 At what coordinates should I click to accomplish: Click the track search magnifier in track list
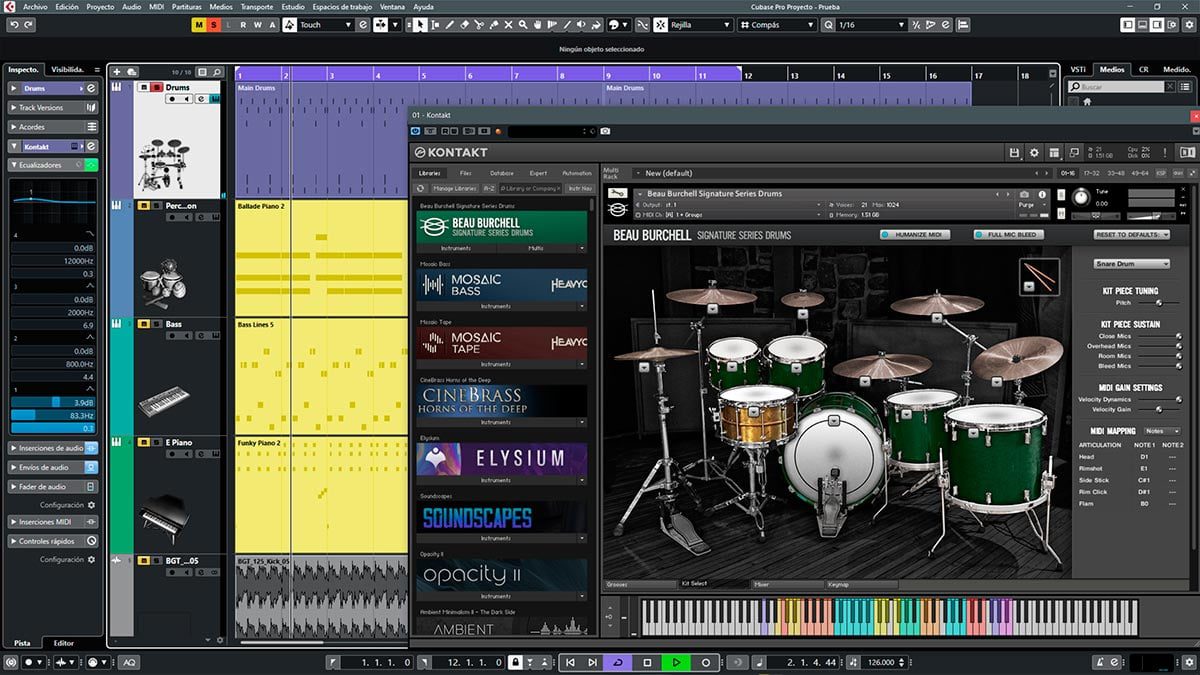pyautogui.click(x=217, y=72)
